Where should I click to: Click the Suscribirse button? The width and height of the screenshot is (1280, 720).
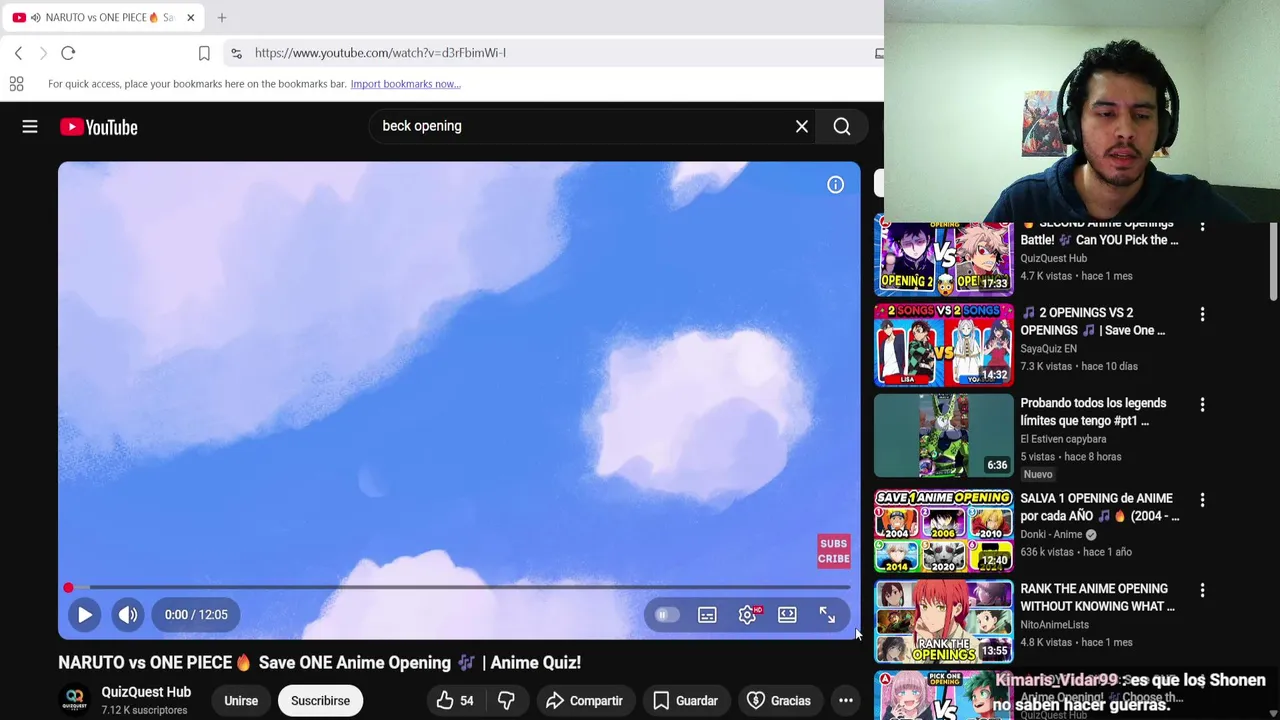click(320, 701)
